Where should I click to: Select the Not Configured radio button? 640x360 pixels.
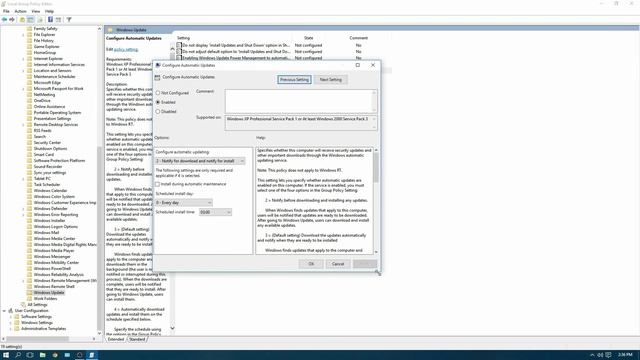pyautogui.click(x=158, y=93)
